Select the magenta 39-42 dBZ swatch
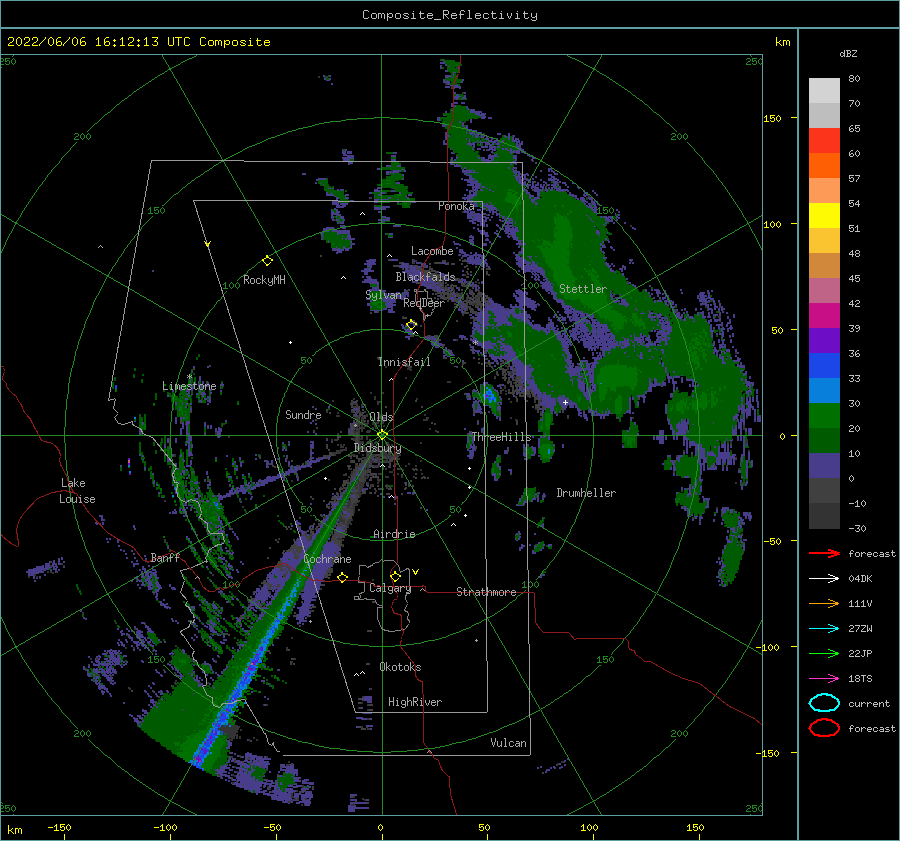 pos(824,316)
